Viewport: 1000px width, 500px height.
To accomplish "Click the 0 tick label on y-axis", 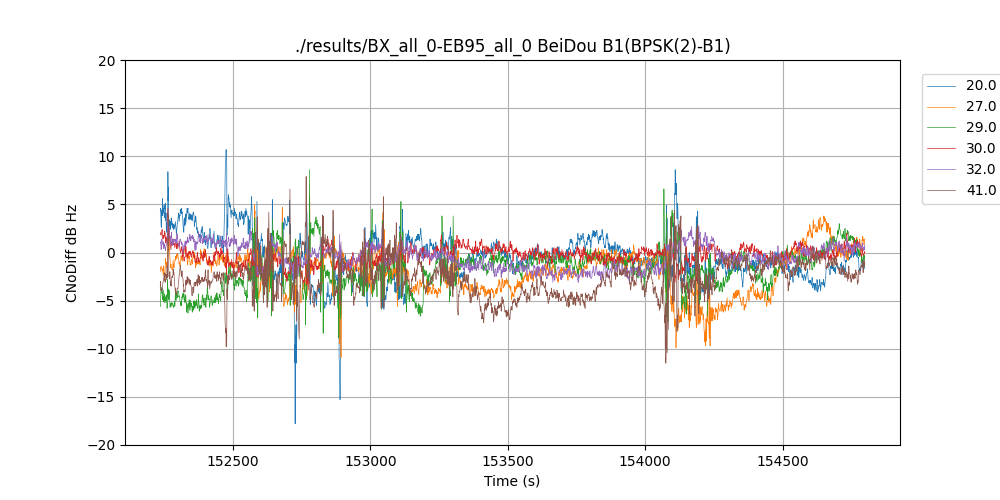I will tap(112, 253).
